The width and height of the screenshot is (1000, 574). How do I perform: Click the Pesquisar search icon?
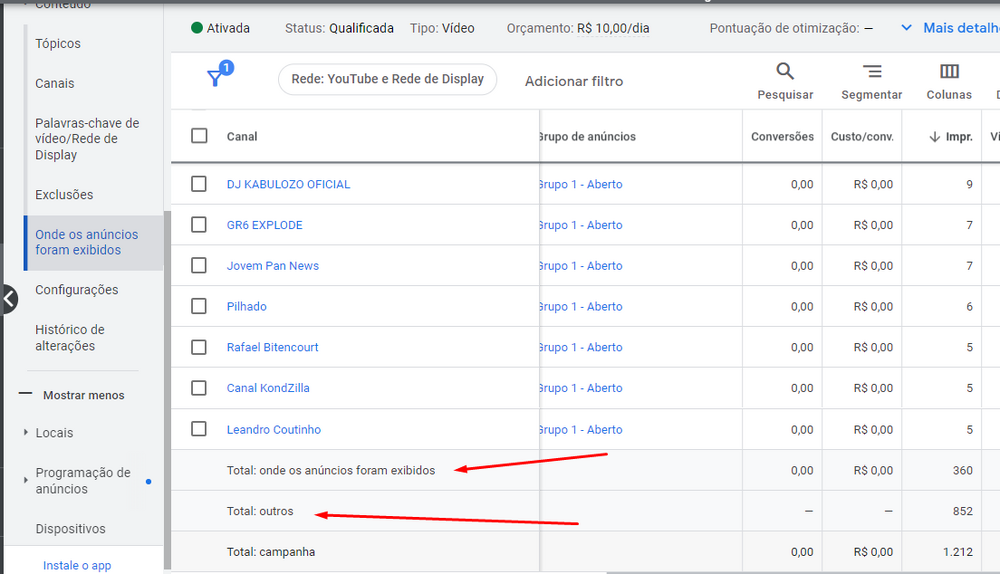pyautogui.click(x=785, y=71)
